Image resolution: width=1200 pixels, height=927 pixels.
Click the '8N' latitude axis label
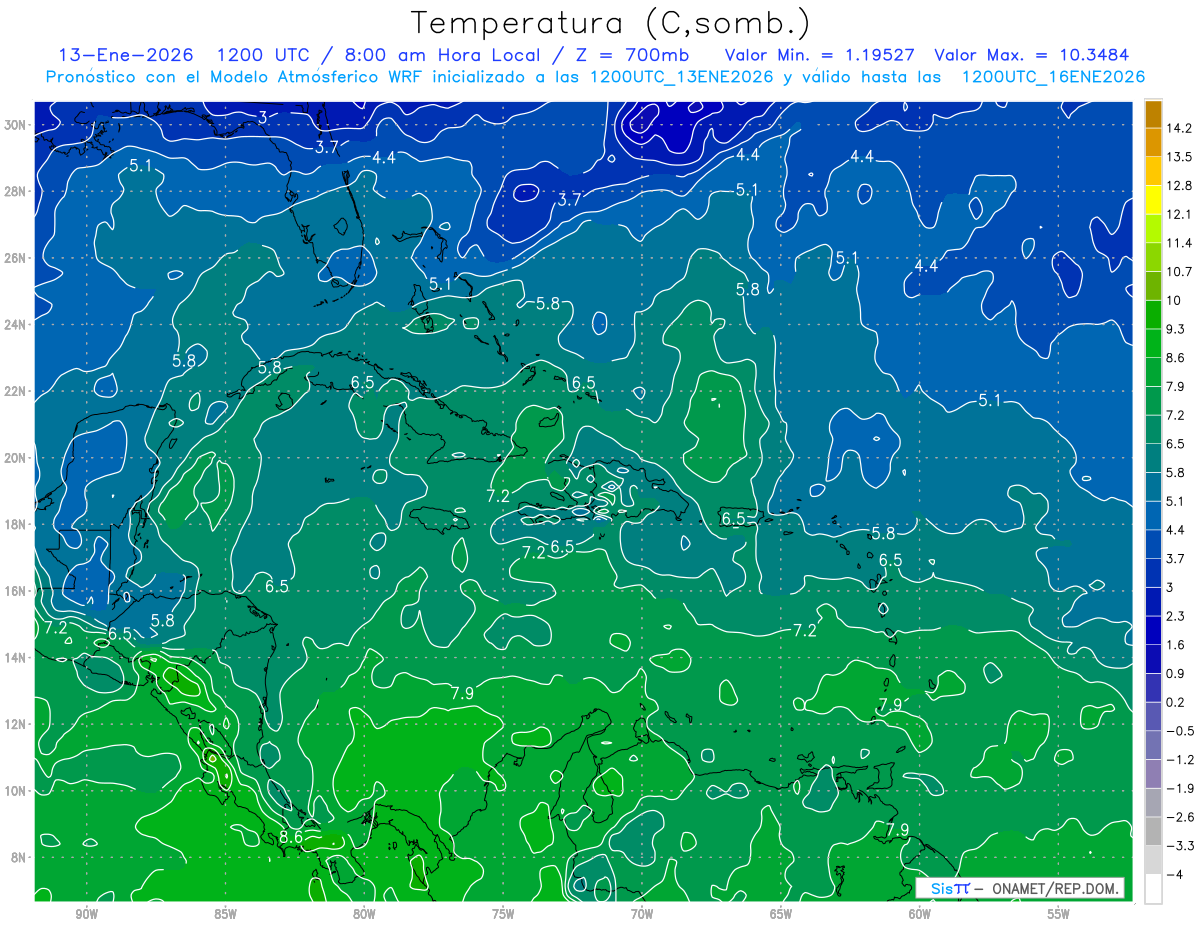[19, 858]
